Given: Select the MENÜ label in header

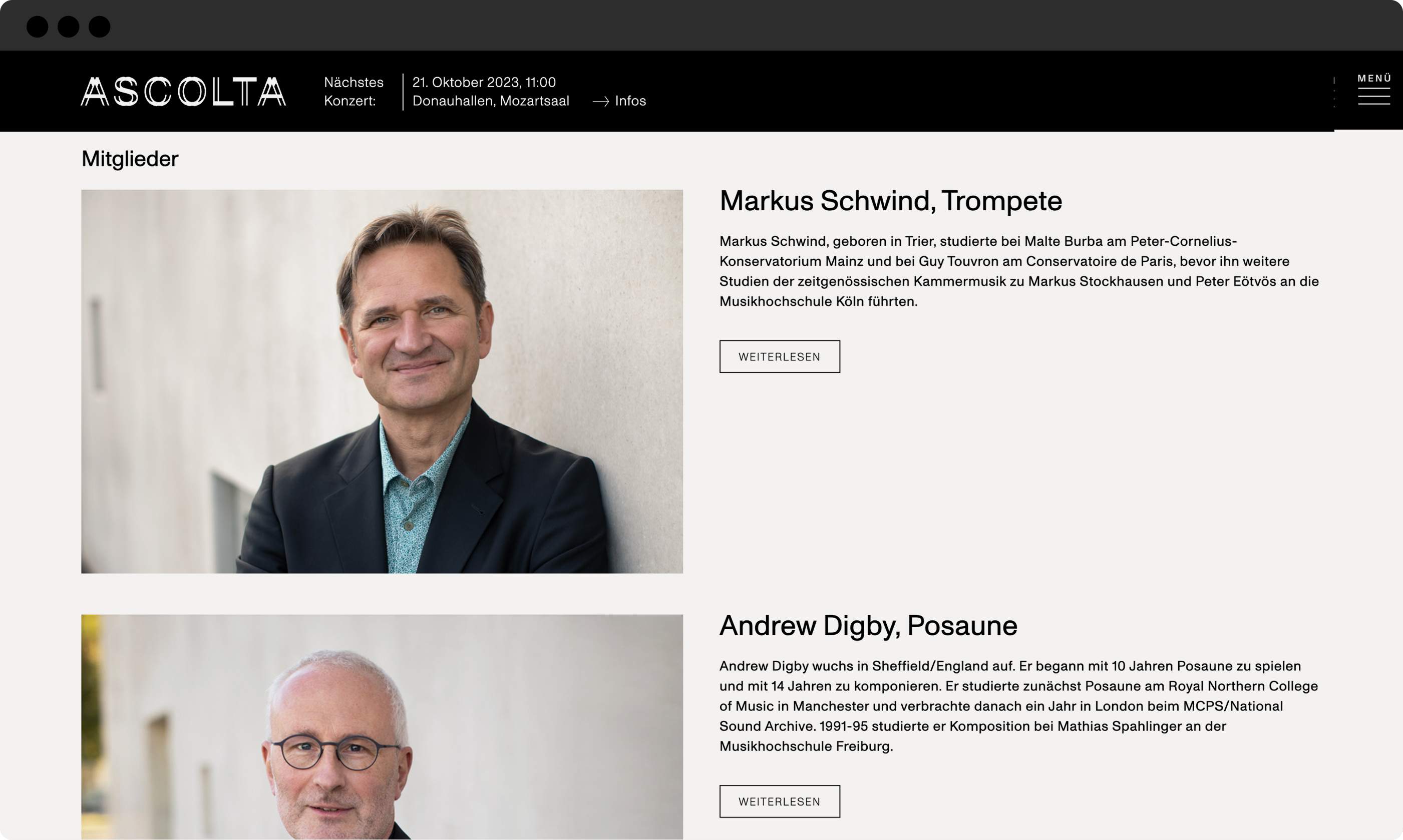Looking at the screenshot, I should coord(1374,78).
